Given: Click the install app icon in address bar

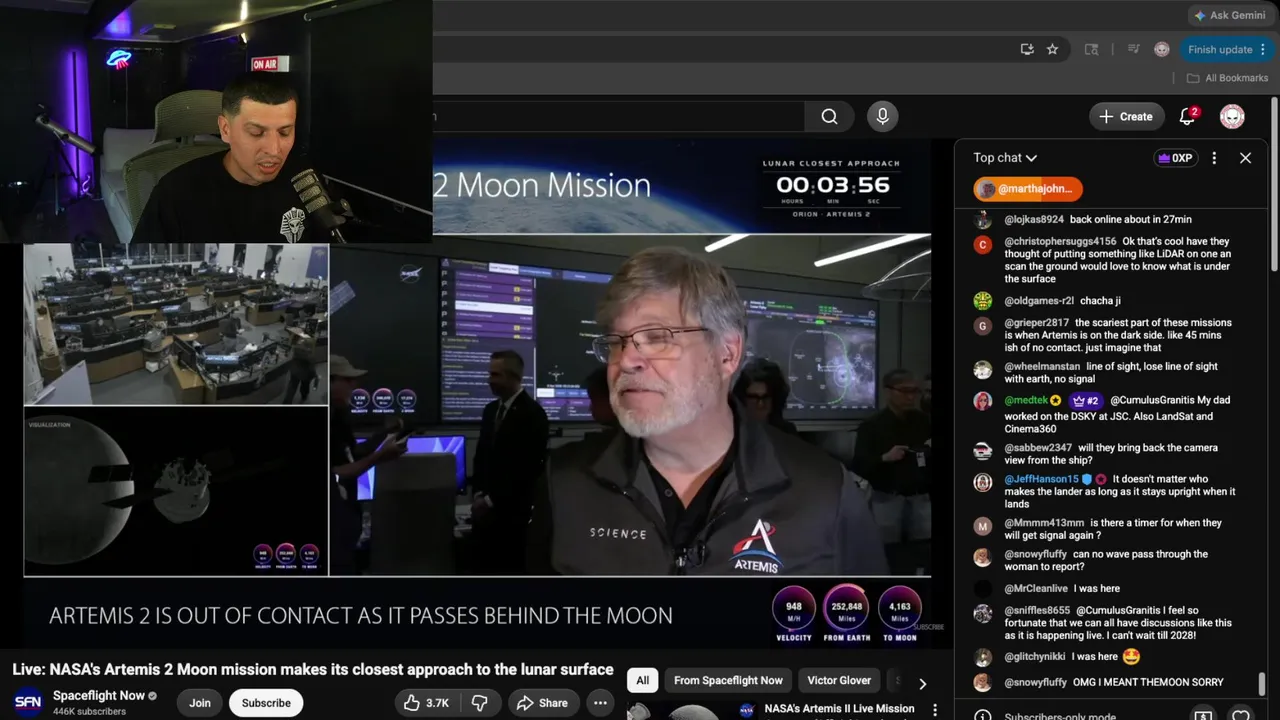Looking at the screenshot, I should pyautogui.click(x=1027, y=49).
